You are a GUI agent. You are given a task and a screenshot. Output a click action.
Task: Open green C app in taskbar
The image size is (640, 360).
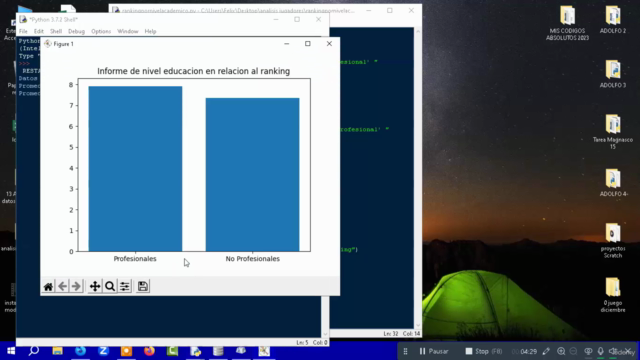pyautogui.click(x=172, y=351)
